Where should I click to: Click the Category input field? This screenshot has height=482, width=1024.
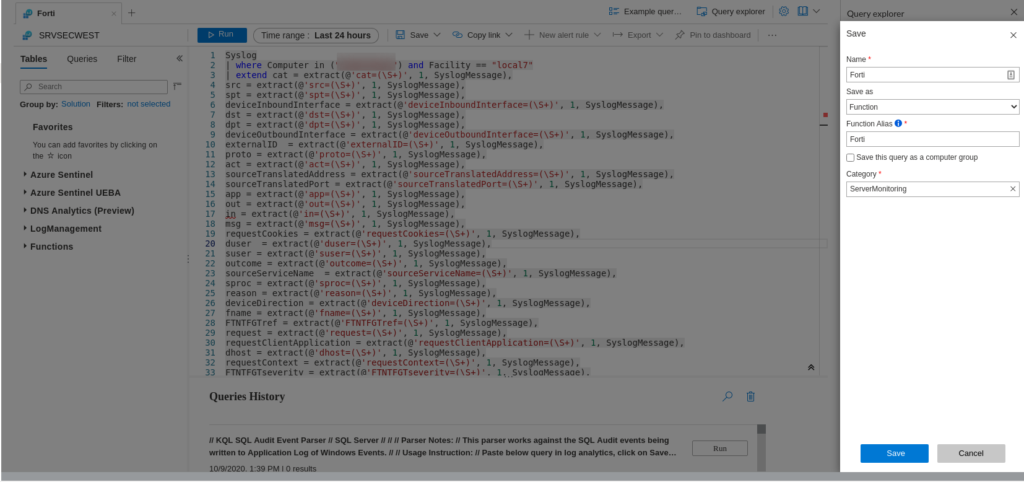(933, 189)
